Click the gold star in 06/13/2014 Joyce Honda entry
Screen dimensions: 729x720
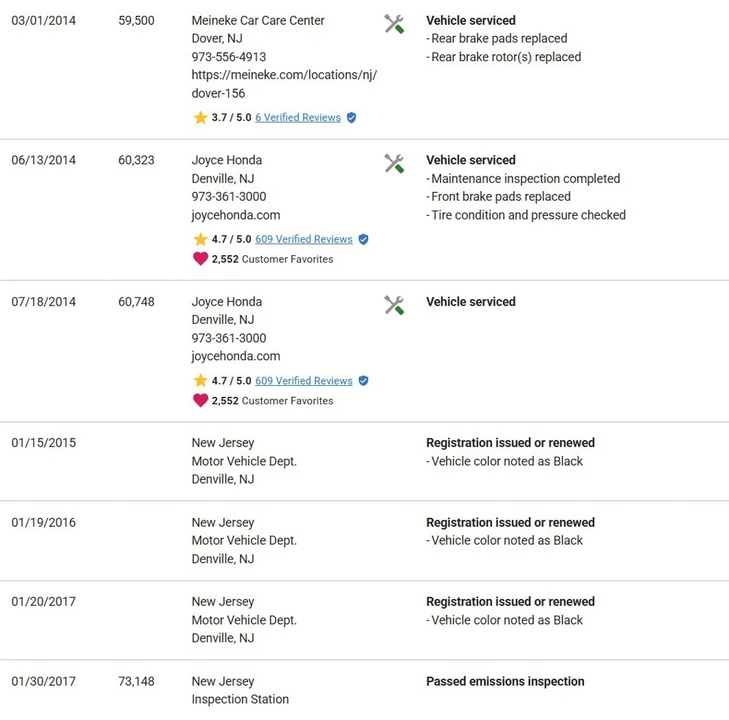[200, 239]
